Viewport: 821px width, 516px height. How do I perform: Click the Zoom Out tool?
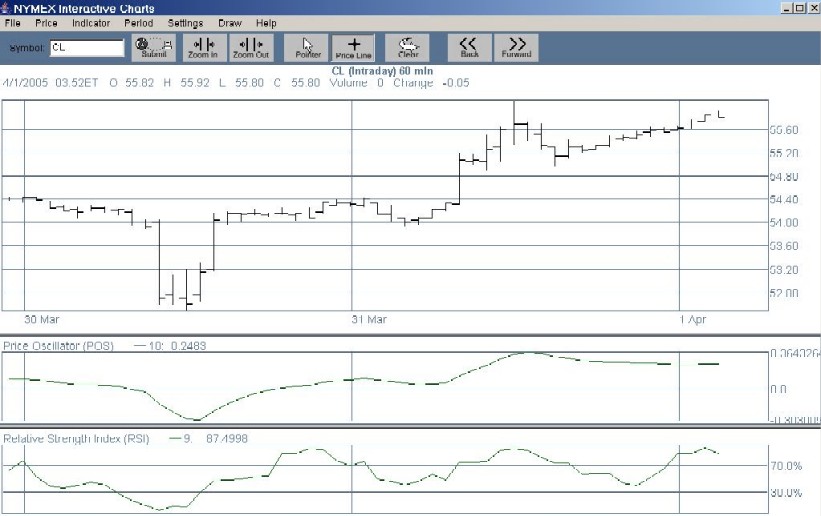point(251,47)
